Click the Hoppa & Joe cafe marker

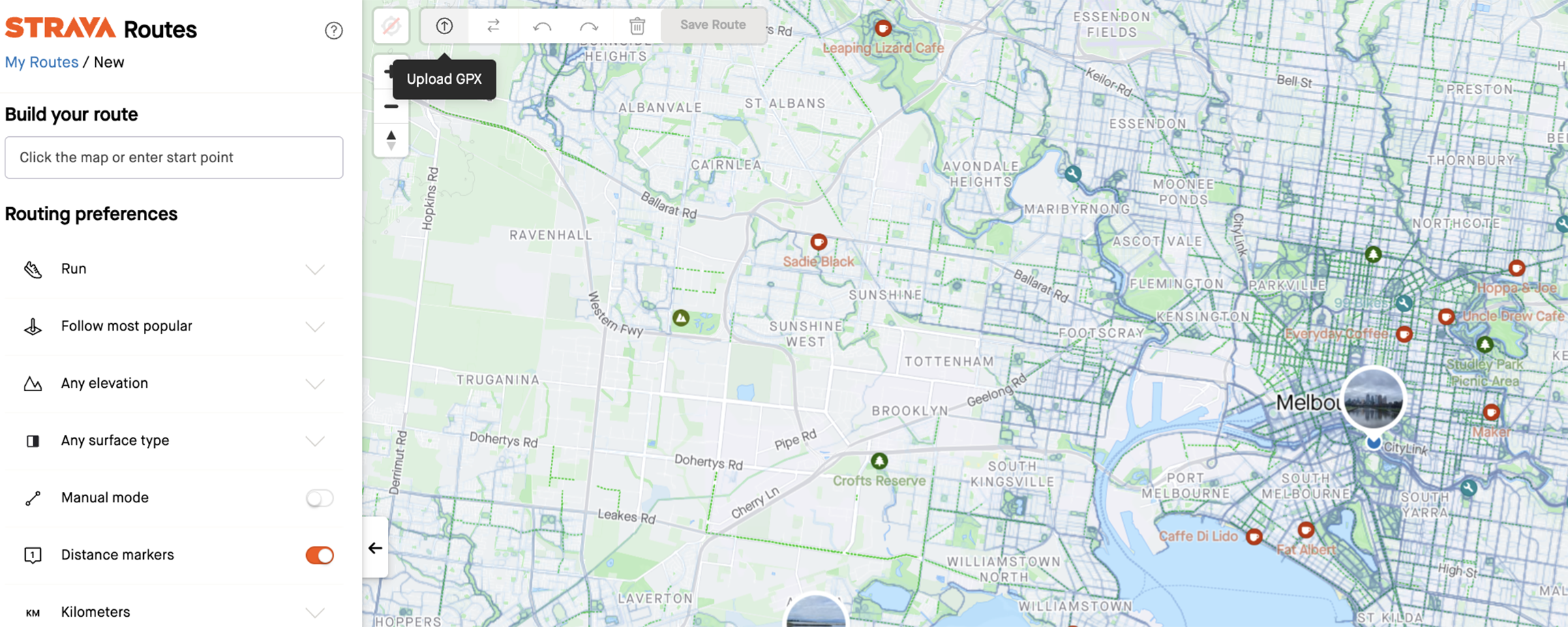pyautogui.click(x=1516, y=268)
